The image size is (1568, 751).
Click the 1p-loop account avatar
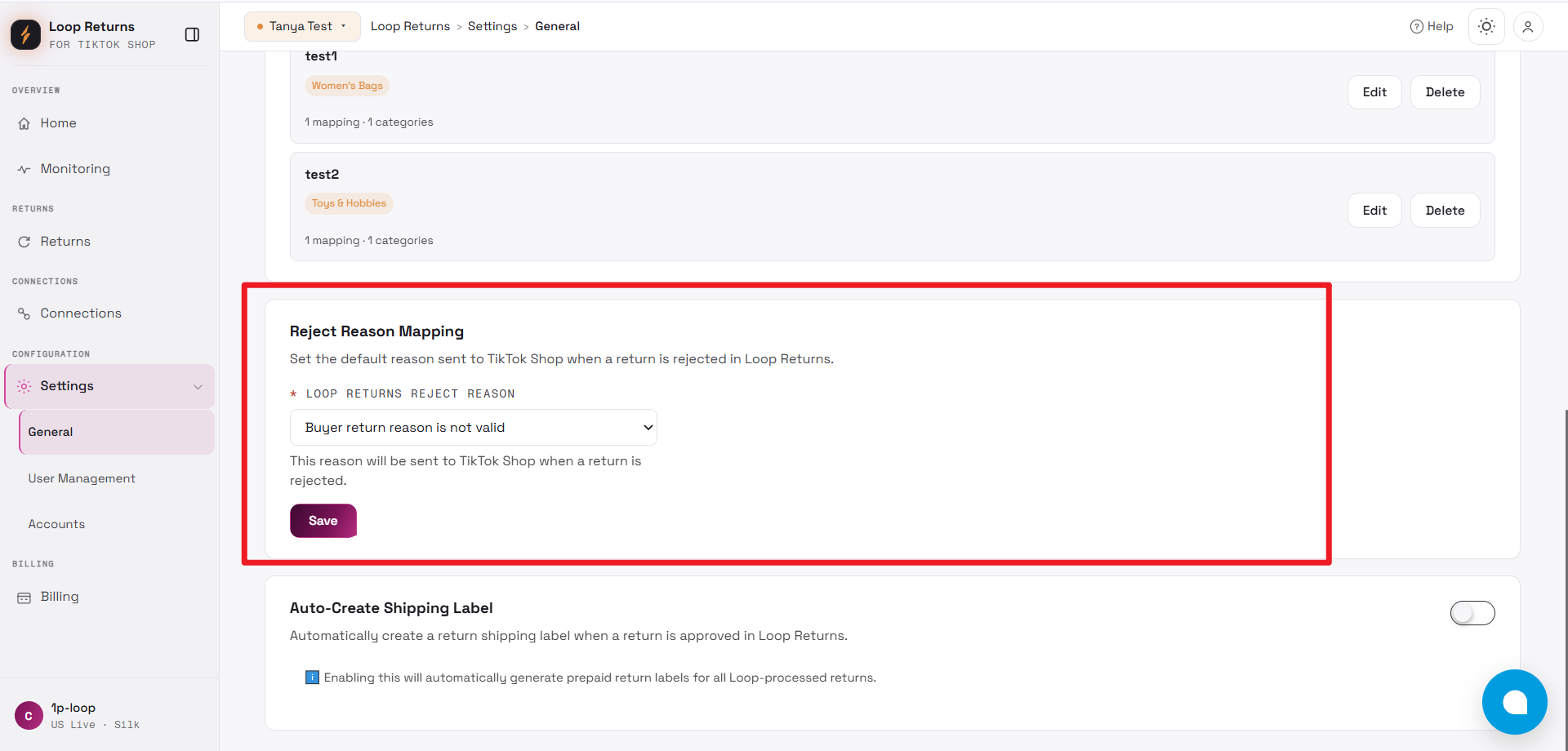29,716
